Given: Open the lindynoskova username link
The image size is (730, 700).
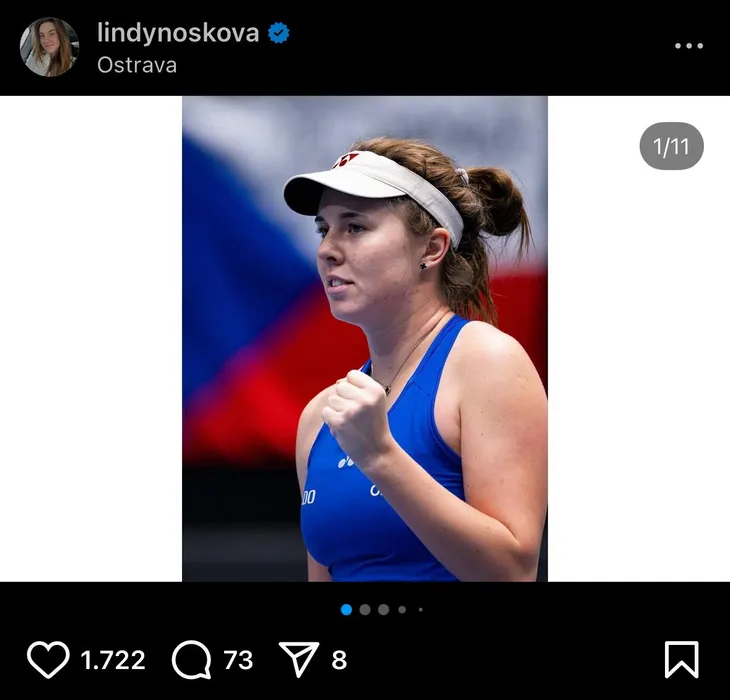Looking at the screenshot, I should (178, 33).
